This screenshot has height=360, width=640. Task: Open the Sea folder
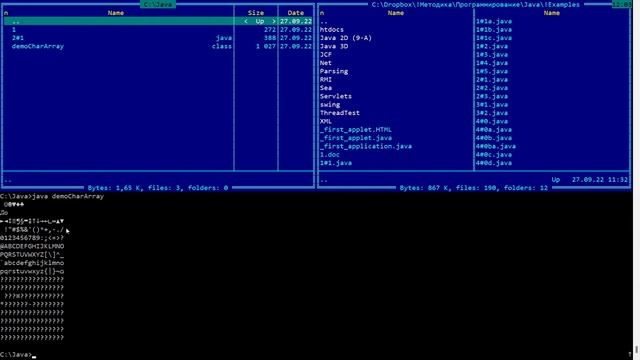pos(326,88)
